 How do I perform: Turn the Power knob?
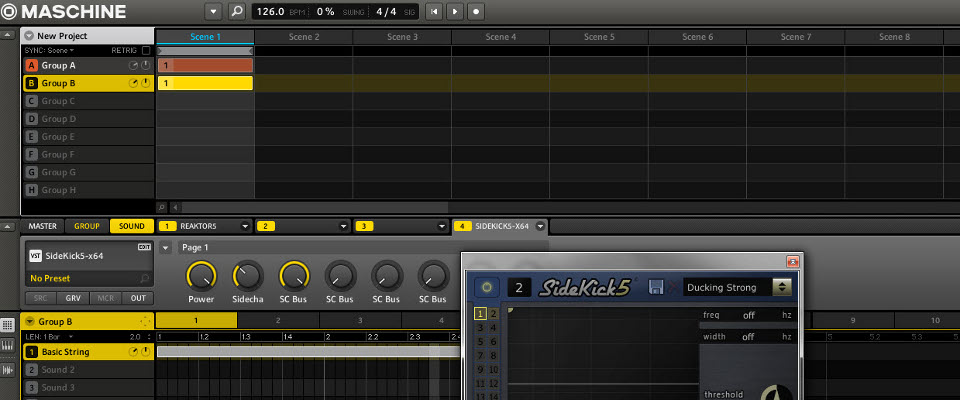point(201,276)
